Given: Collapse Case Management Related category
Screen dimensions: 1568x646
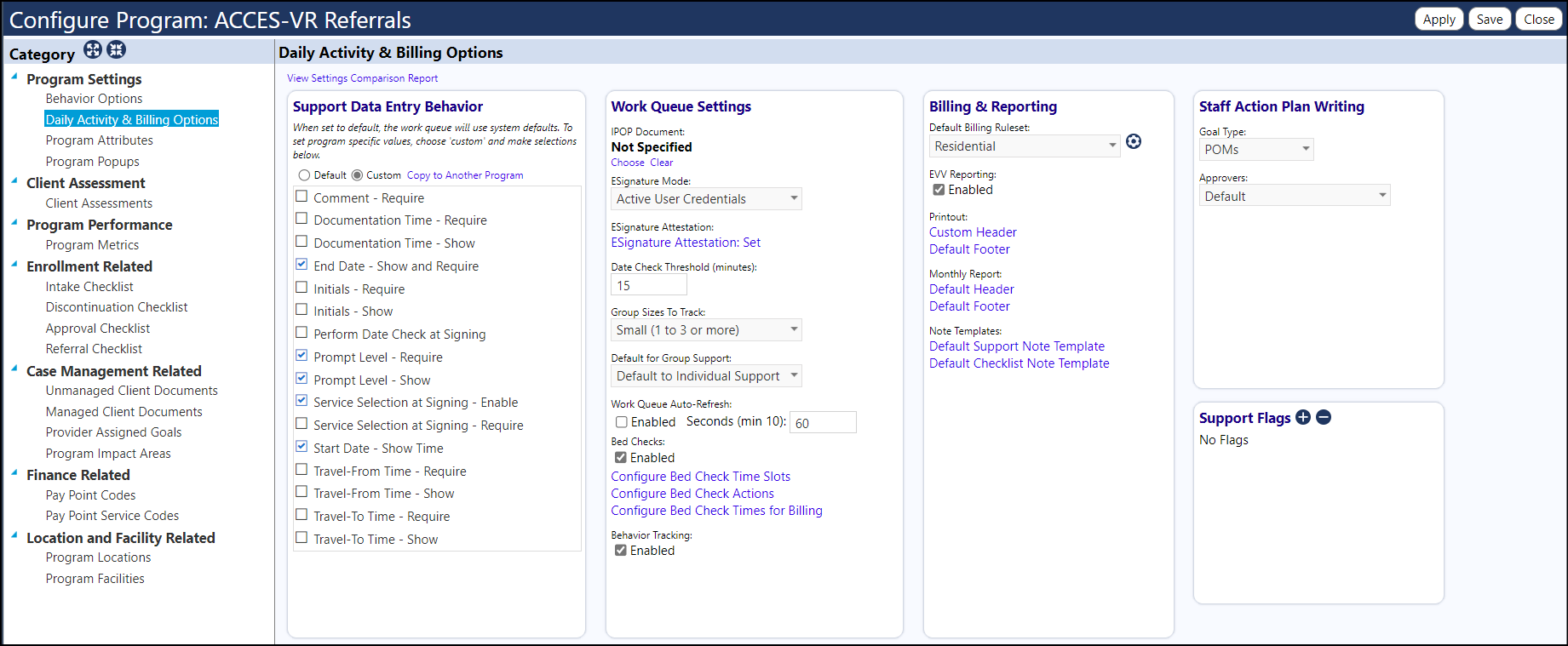Looking at the screenshot, I should [14, 369].
